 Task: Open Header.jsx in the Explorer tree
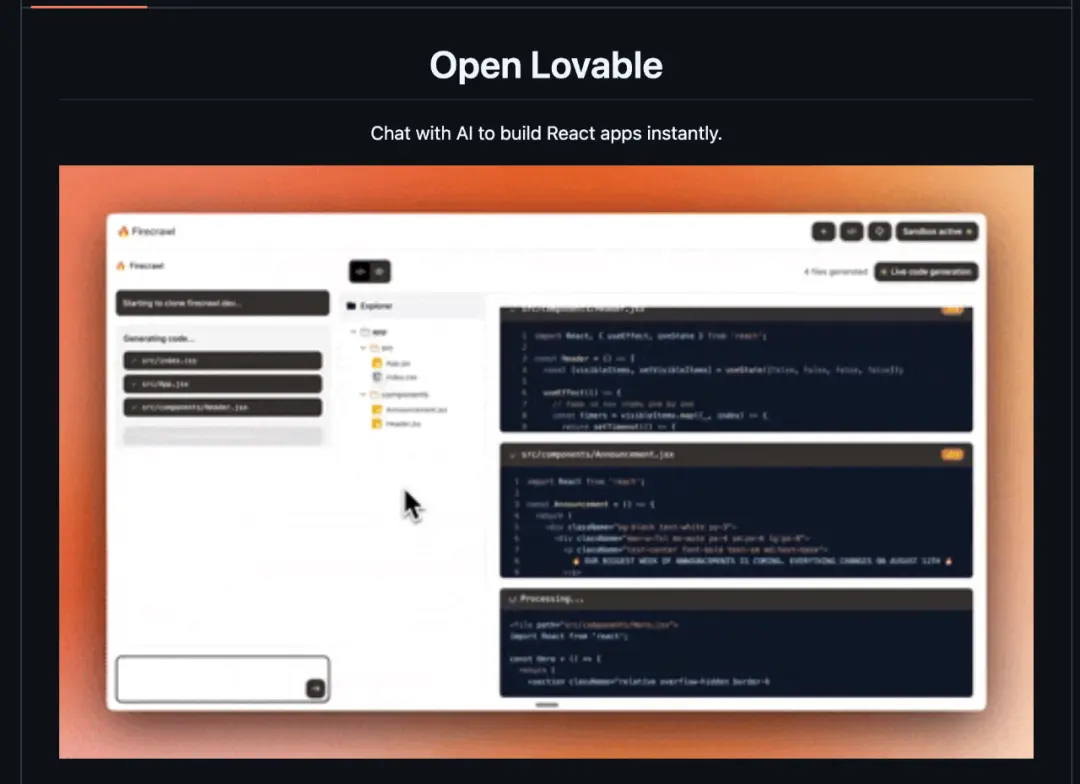click(x=396, y=424)
